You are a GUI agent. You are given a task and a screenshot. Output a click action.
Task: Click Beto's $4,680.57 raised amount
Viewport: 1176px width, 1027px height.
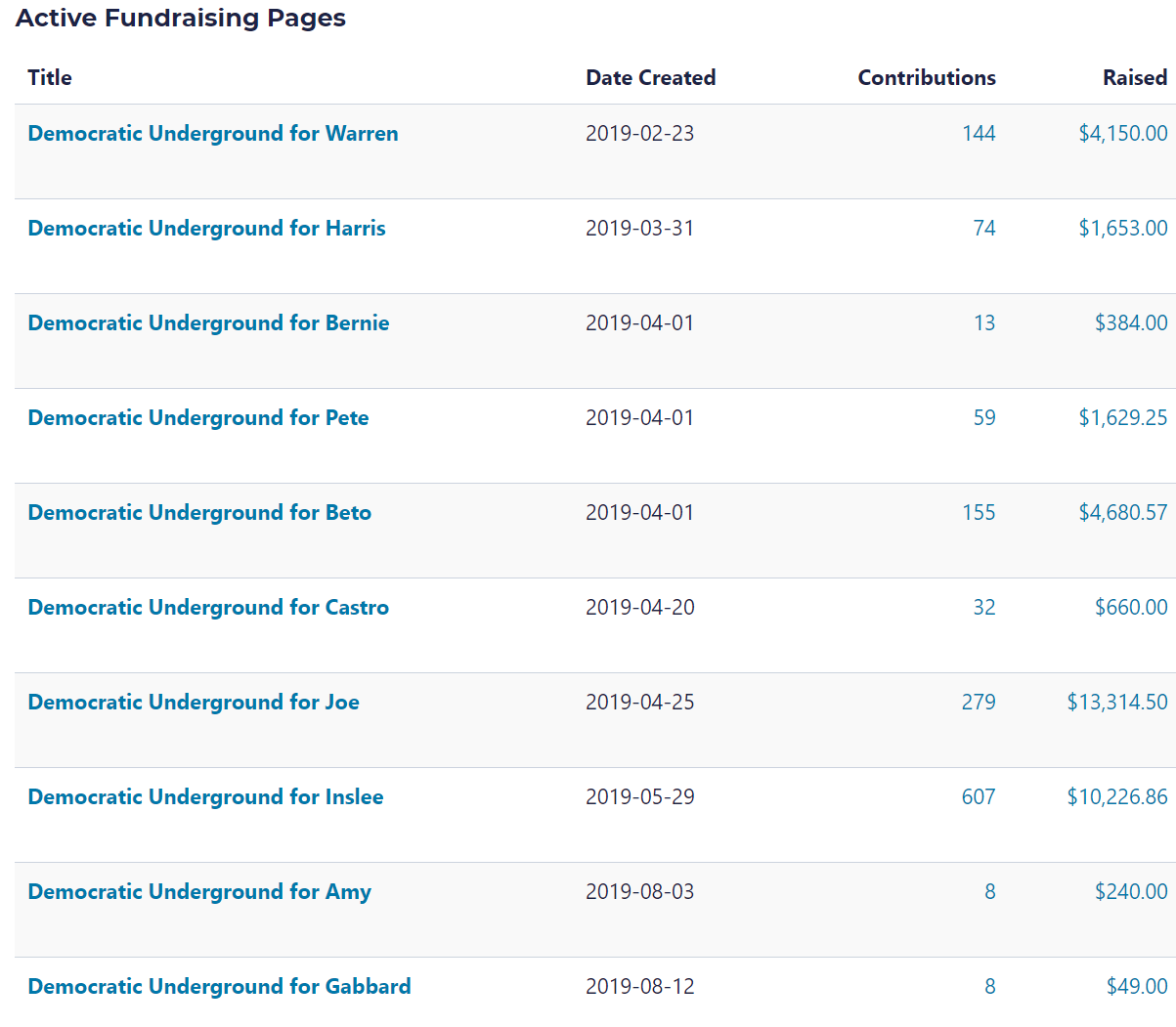click(x=1122, y=513)
